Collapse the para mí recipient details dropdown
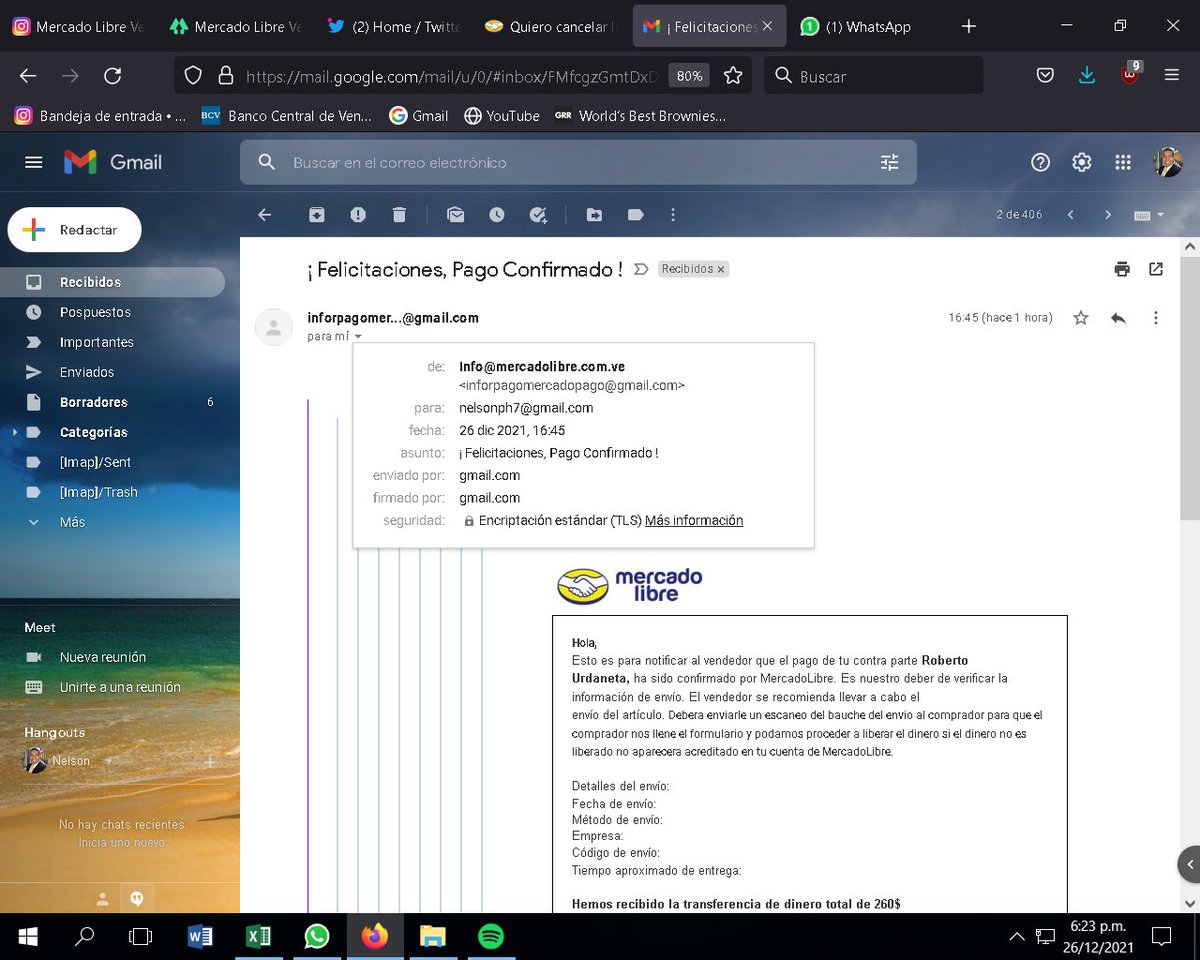Viewport: 1200px width, 960px height. coord(358,337)
